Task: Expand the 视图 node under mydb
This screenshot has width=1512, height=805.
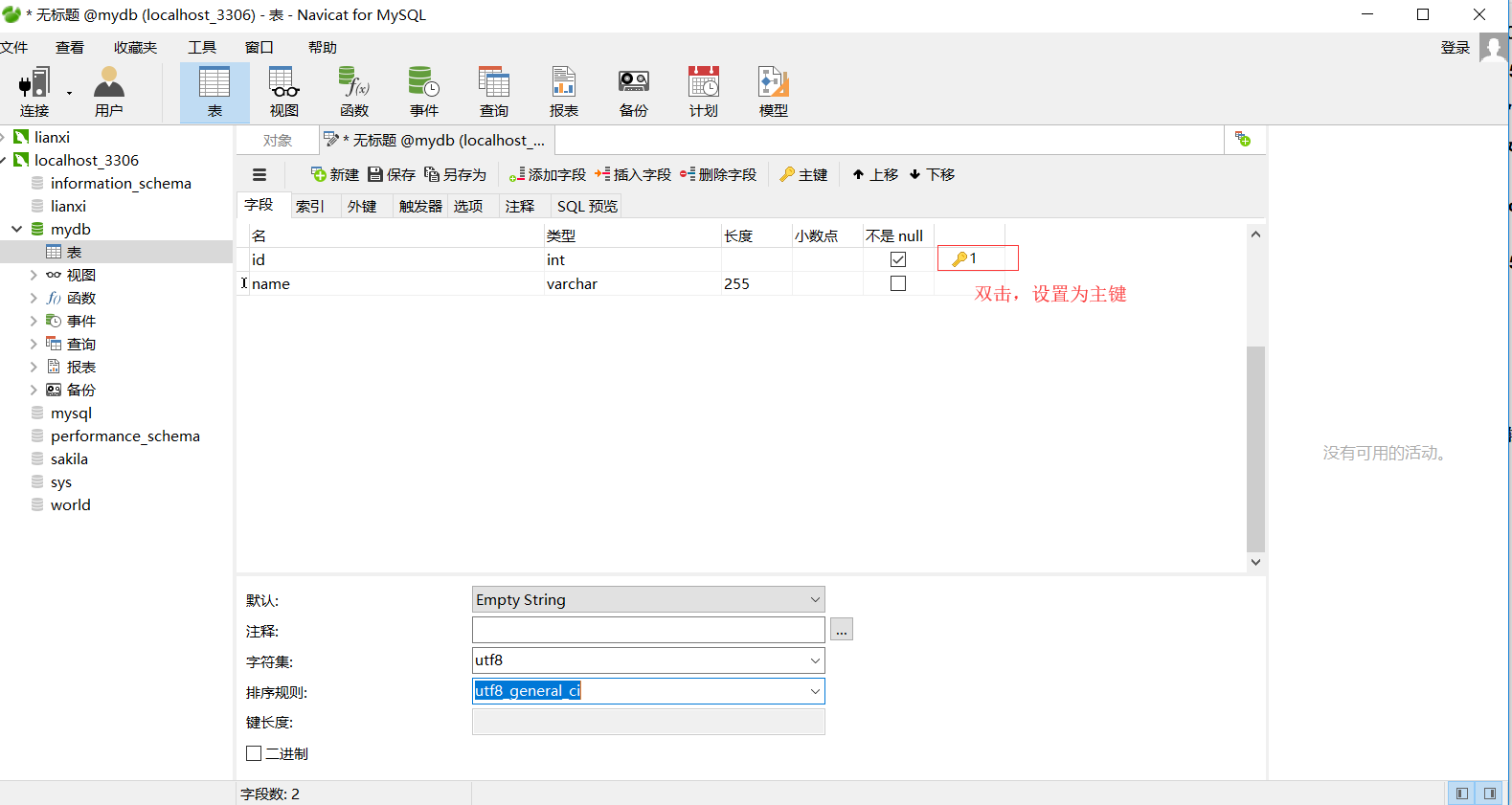Action: pyautogui.click(x=34, y=275)
